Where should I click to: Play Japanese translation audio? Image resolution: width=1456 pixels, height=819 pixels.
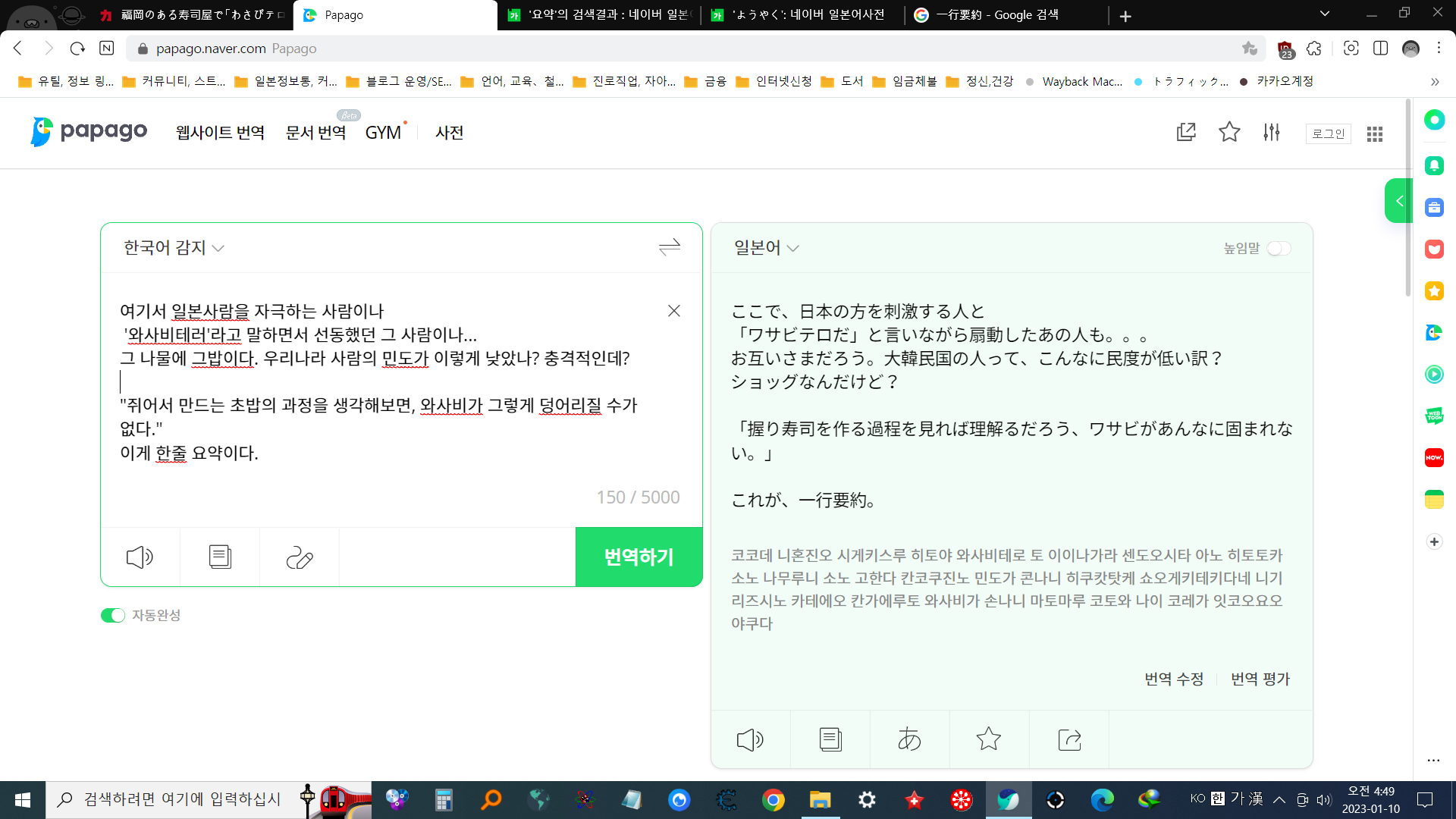(x=750, y=739)
